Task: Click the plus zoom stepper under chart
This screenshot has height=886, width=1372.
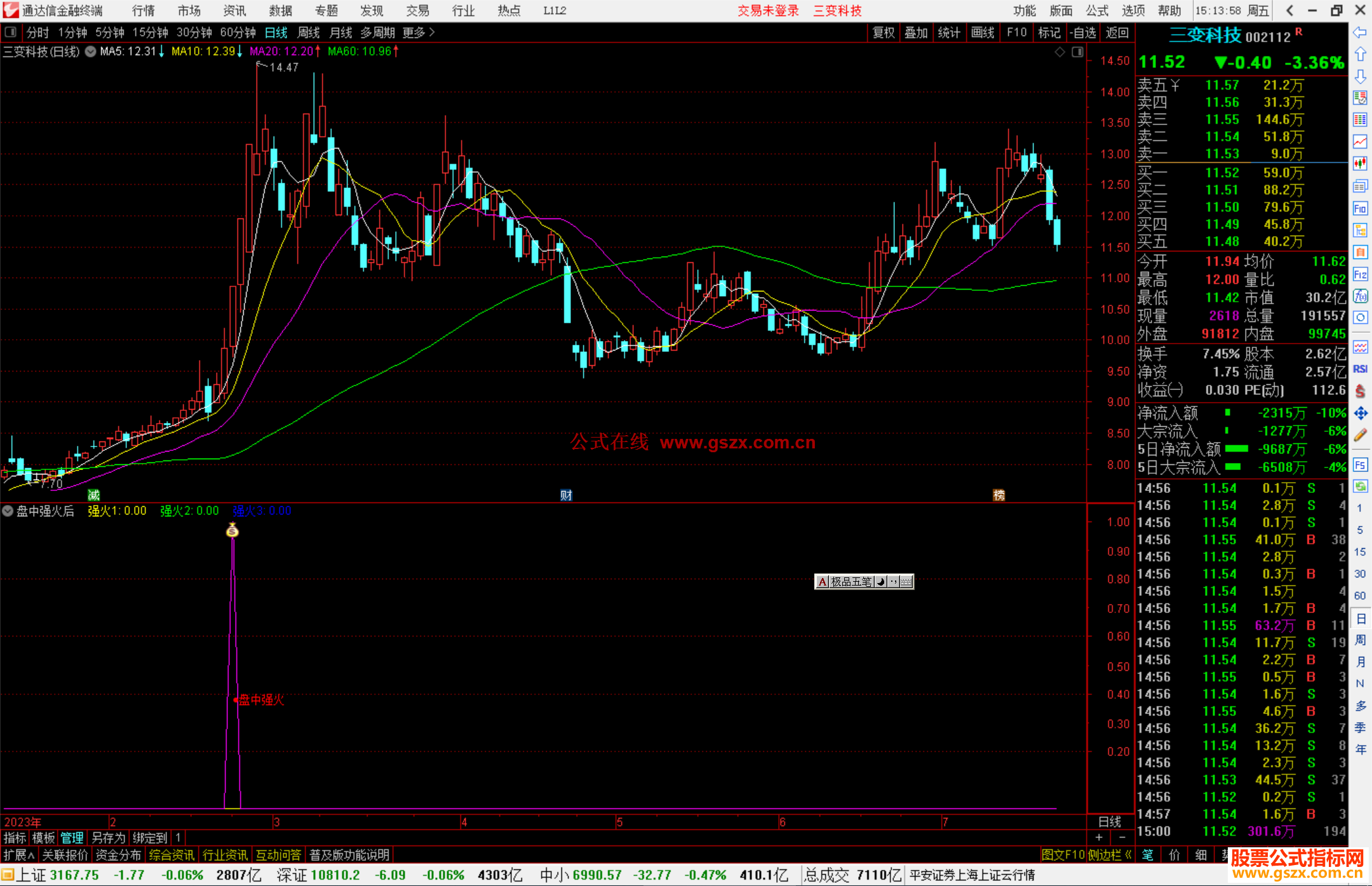Action: click(1099, 837)
